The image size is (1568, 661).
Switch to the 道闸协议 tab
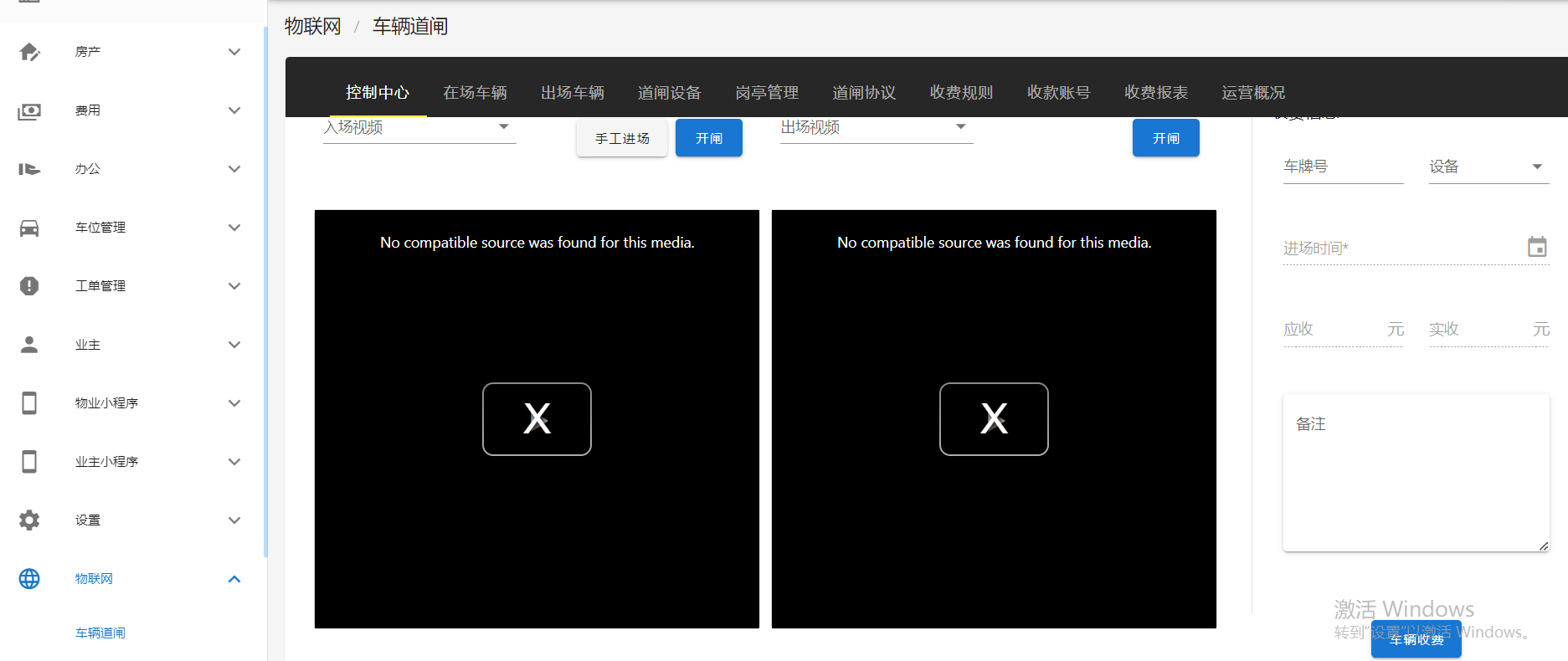coord(864,93)
